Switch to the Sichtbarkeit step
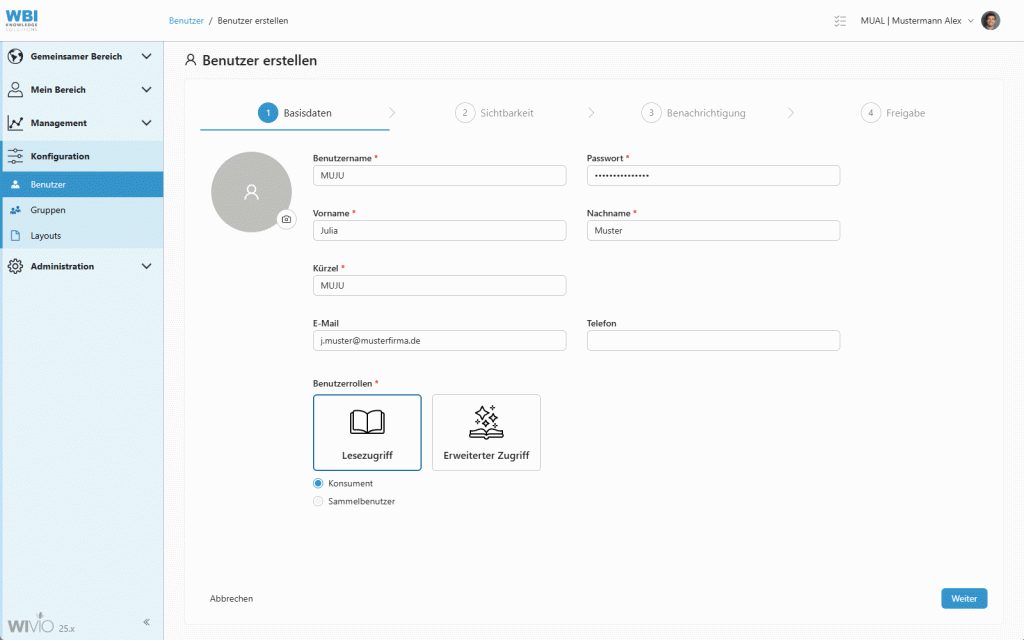 [497, 113]
